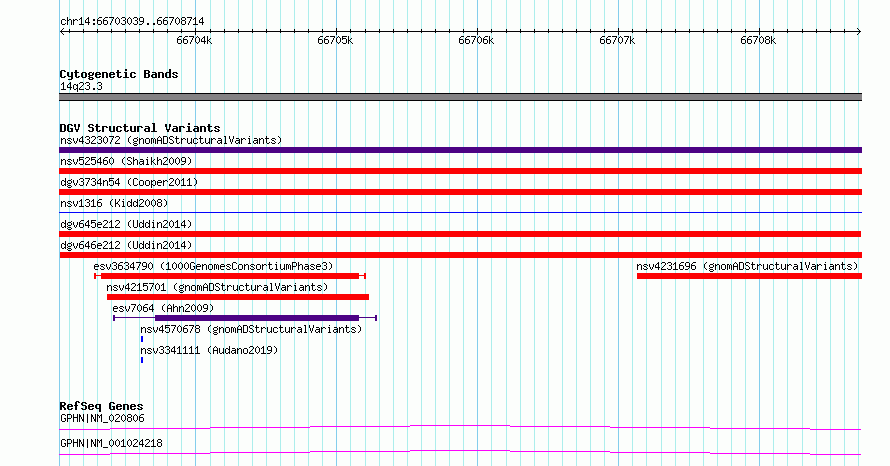890x466 pixels.
Task: Open the DGV Structural Variants track title
Action: pos(140,128)
